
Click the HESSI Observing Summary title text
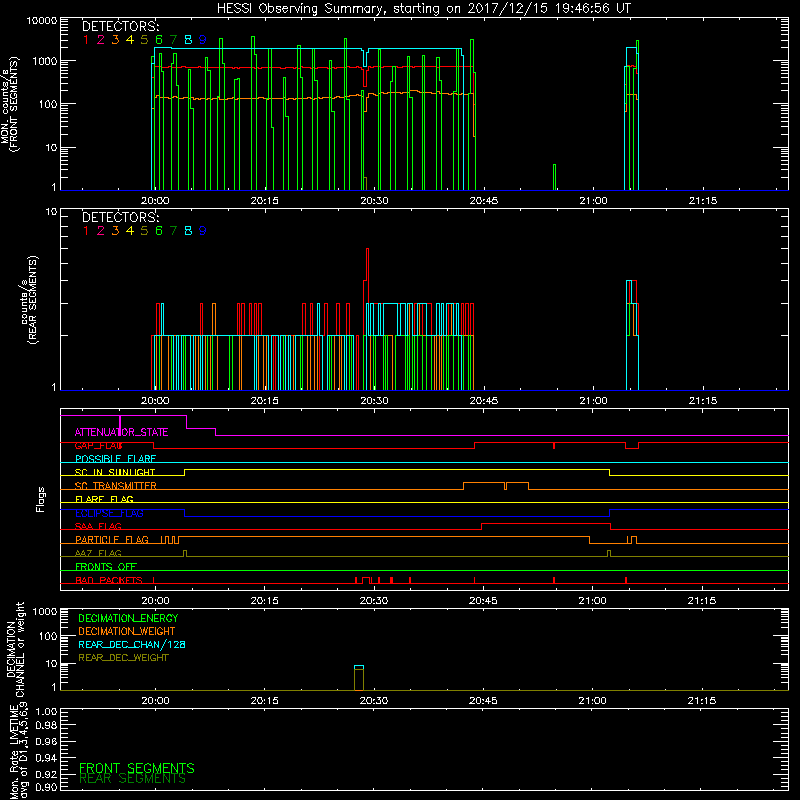click(423, 8)
